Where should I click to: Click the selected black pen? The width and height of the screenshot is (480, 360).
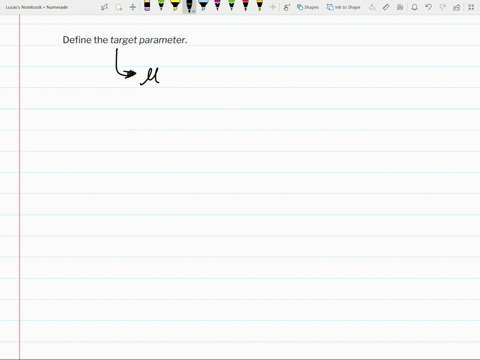point(189,6)
